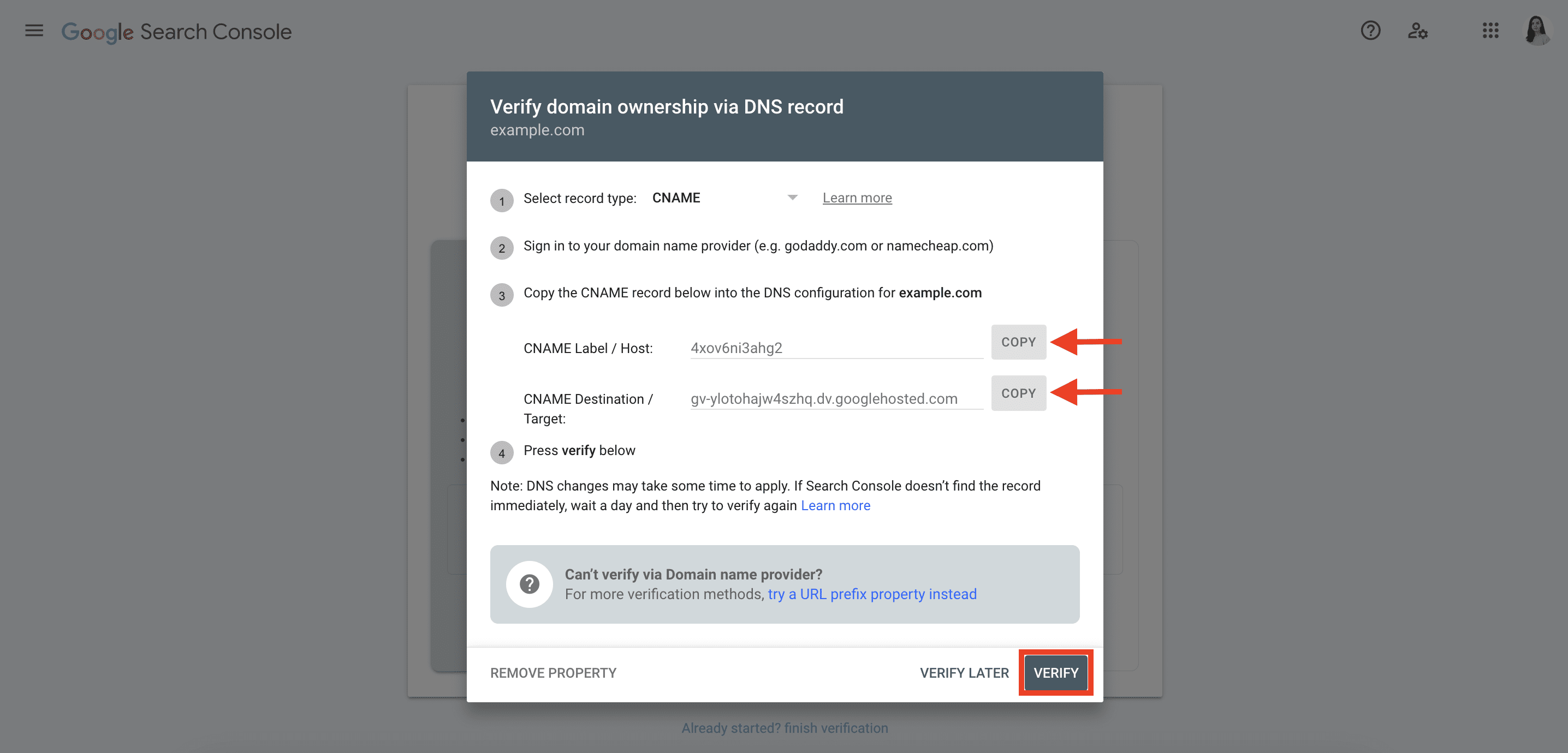Click the Learn more link step one

[857, 197]
